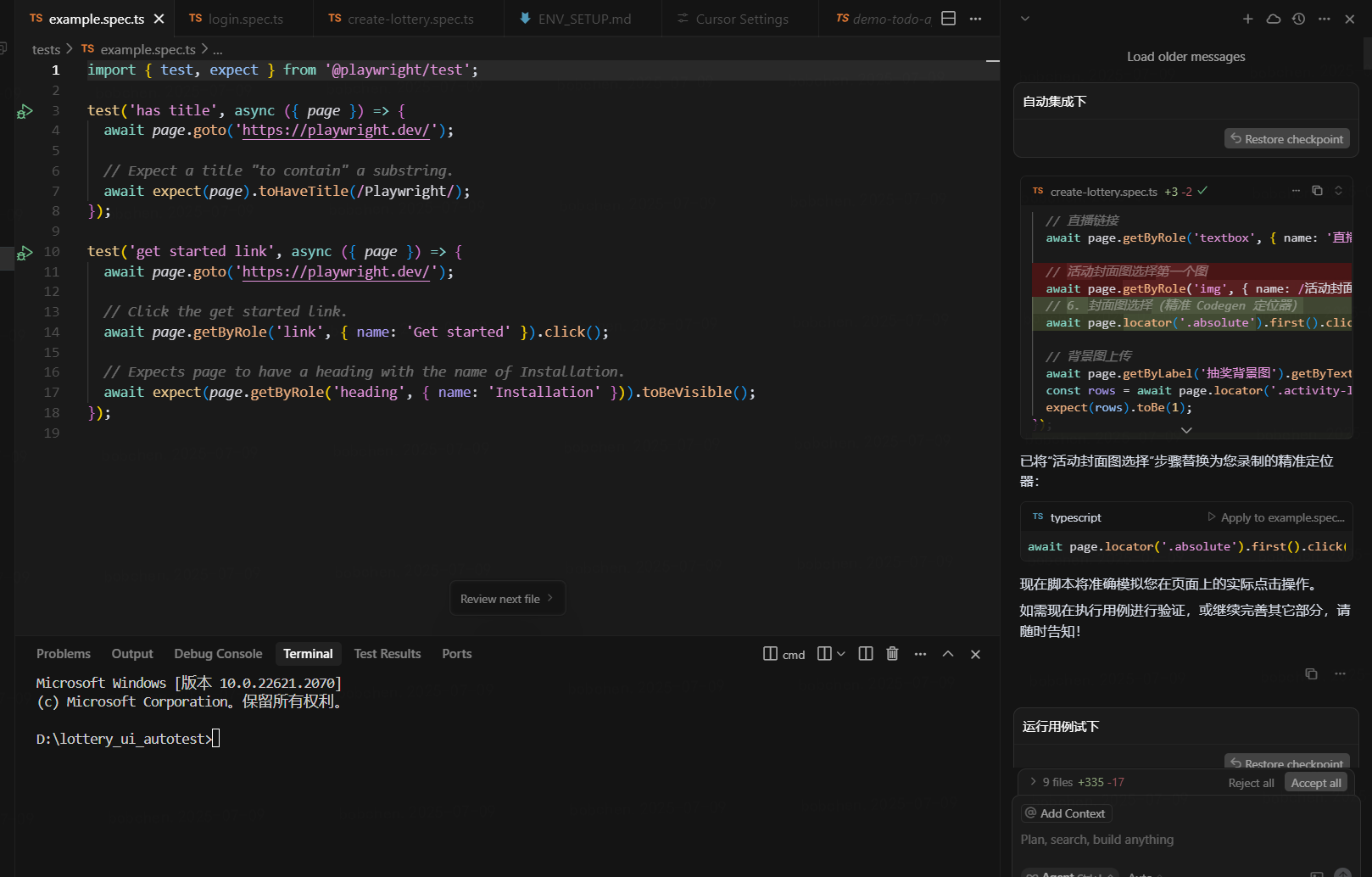Click Review next file button
The image size is (1372, 877).
[x=507, y=599]
